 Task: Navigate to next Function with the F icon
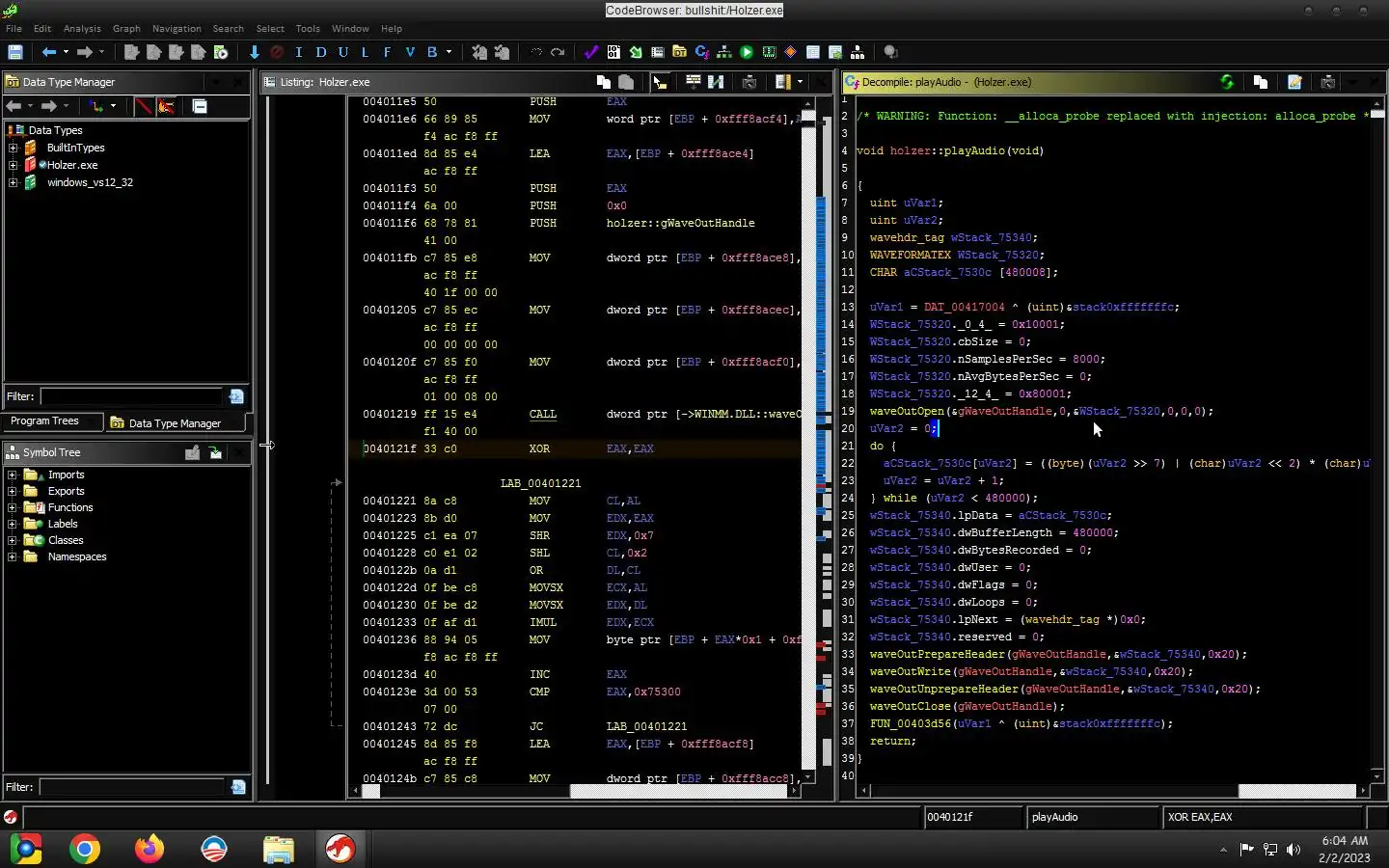click(x=387, y=52)
